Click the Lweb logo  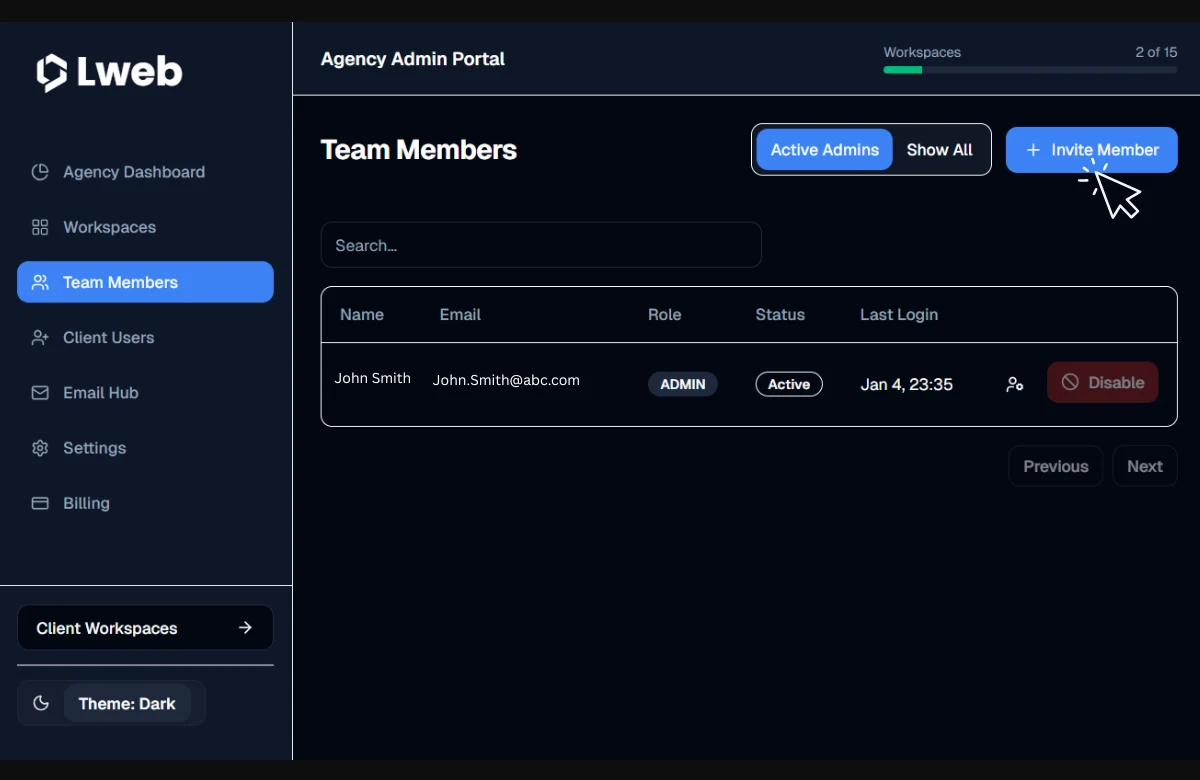110,72
